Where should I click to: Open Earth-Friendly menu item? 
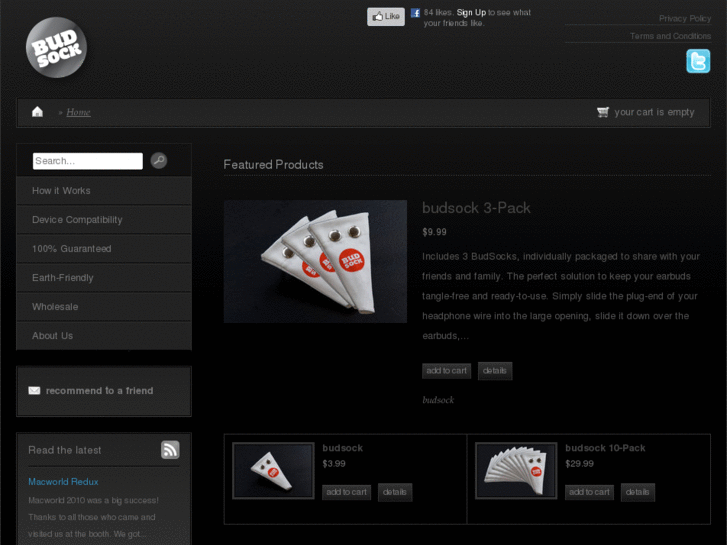pos(104,278)
